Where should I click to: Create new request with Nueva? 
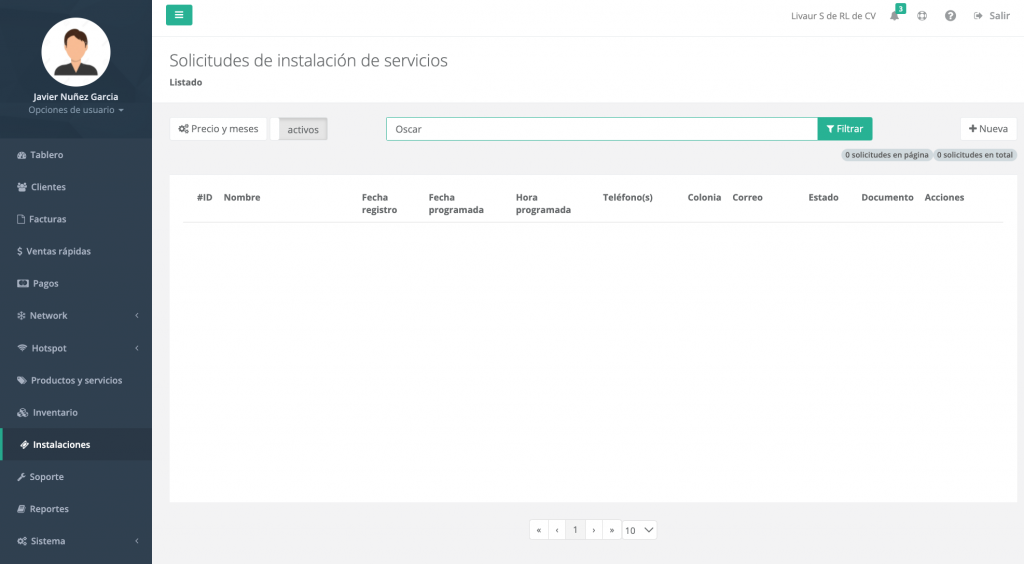click(988, 129)
